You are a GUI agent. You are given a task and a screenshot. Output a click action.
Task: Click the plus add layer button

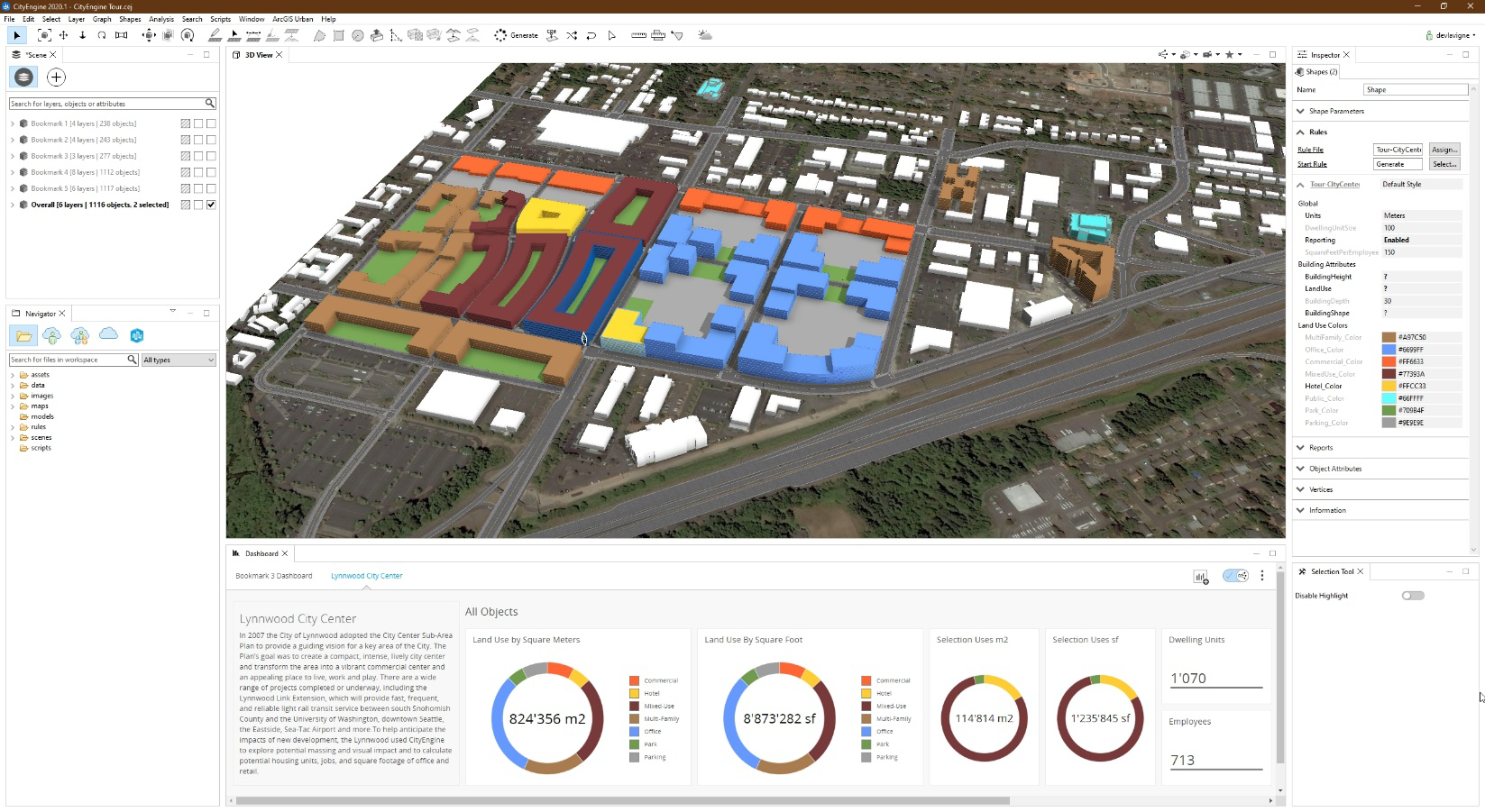pos(56,78)
